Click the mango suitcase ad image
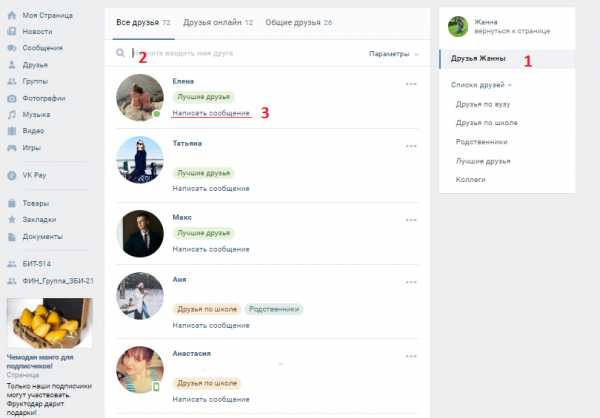This screenshot has height=418, width=600. click(49, 323)
